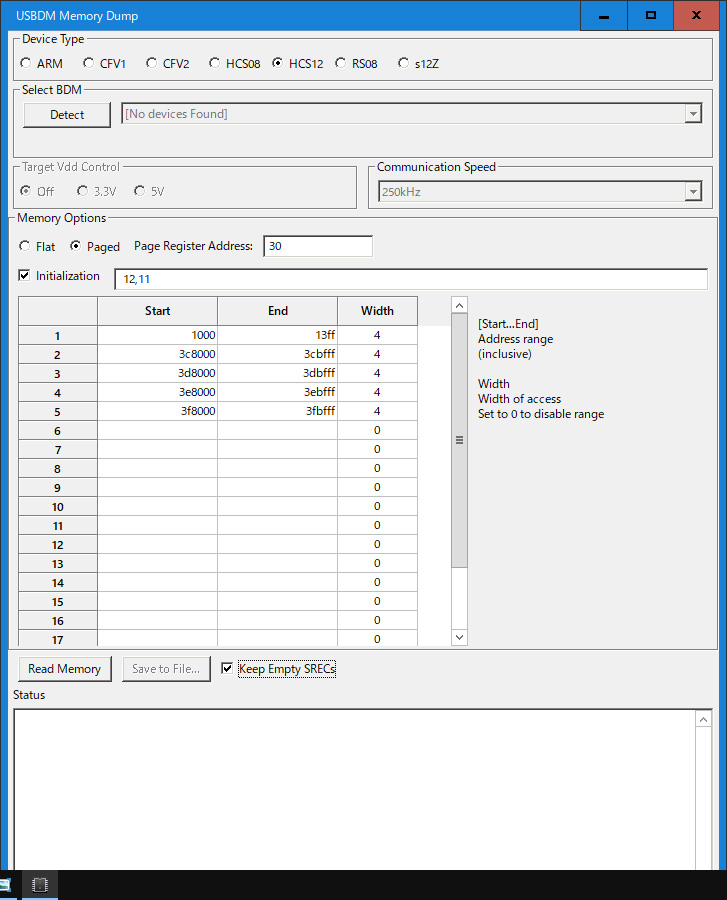Select Start cell 1000 in row 1
Viewport: 727px width, 900px height.
tap(157, 335)
